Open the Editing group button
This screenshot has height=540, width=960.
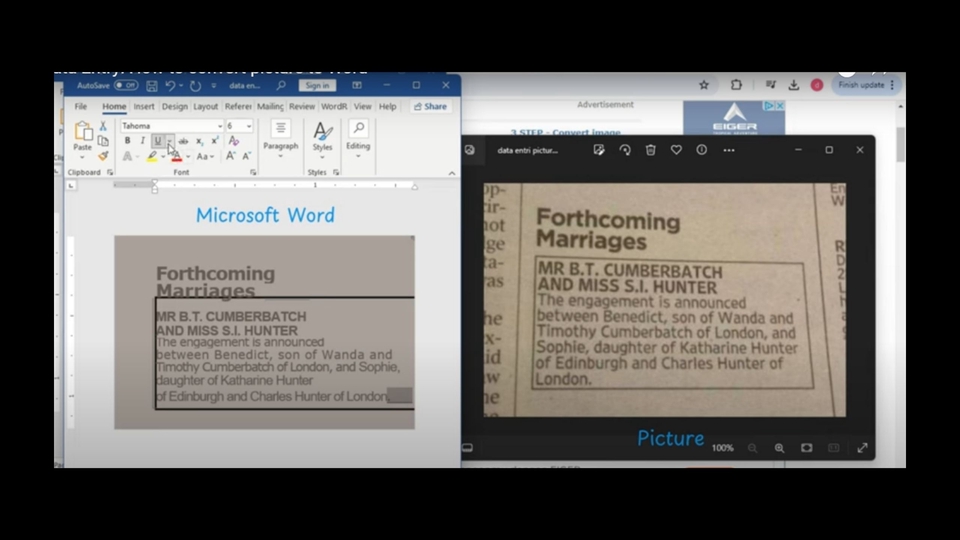[358, 140]
